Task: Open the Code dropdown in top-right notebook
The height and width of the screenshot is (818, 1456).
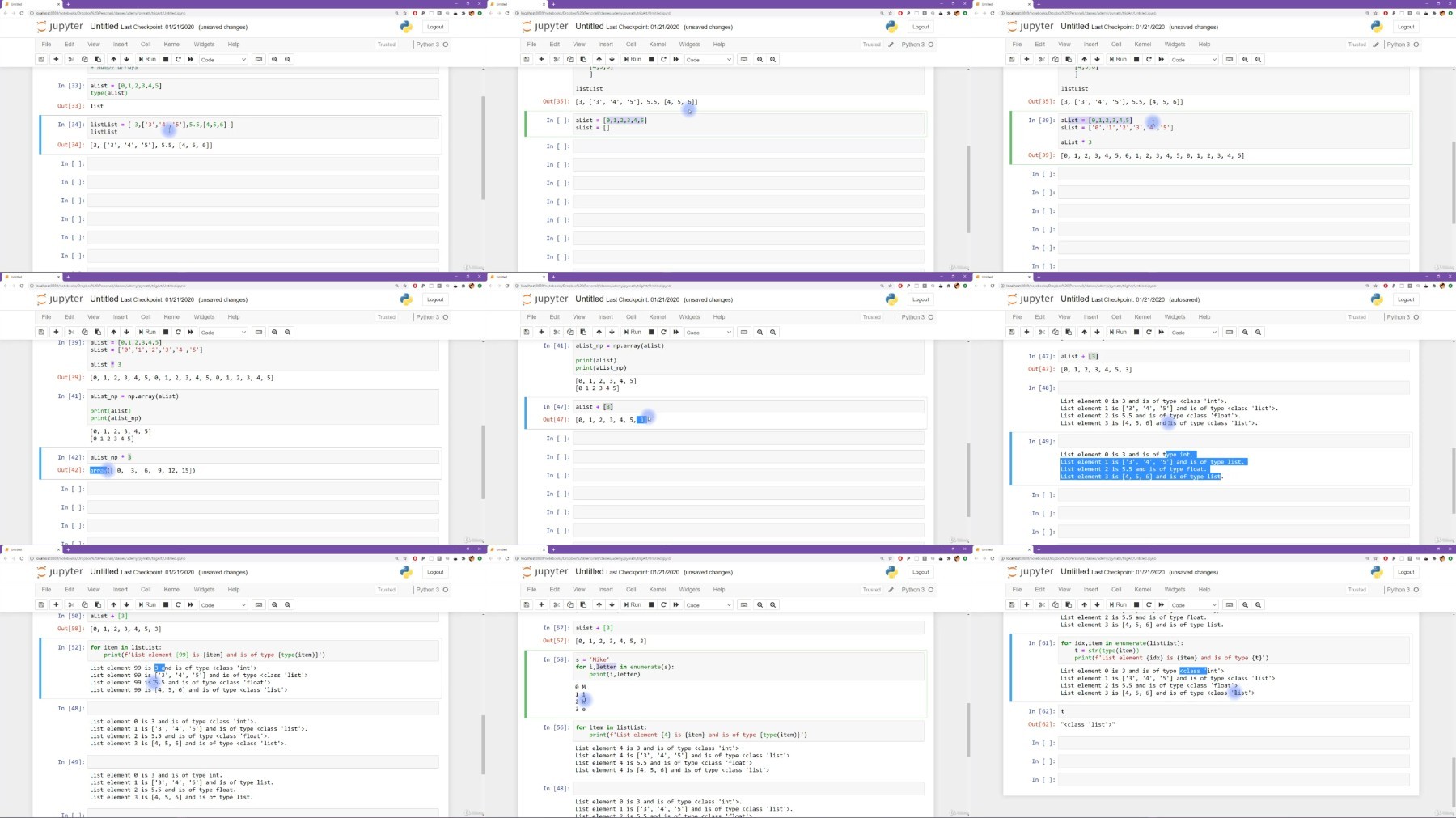Action: coord(1193,59)
